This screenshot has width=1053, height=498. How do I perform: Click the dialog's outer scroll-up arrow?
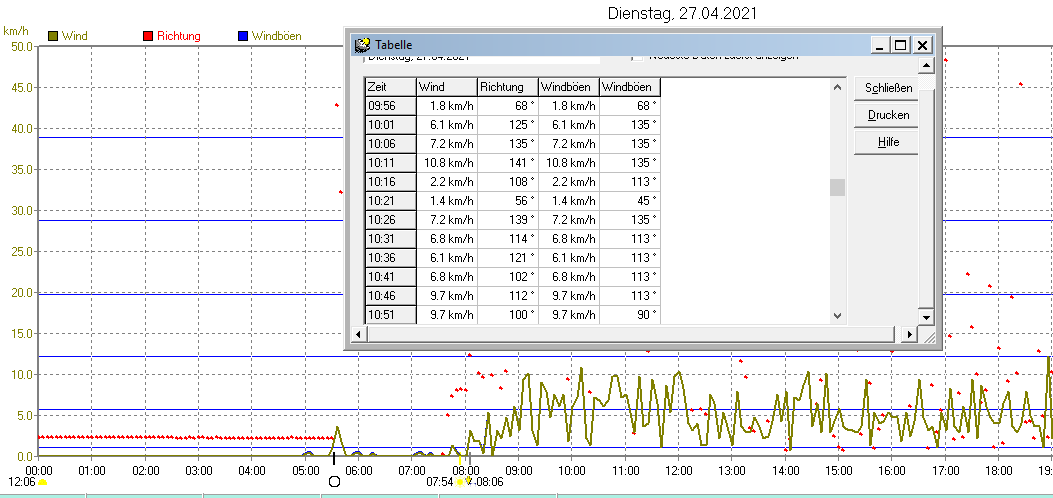click(x=926, y=65)
